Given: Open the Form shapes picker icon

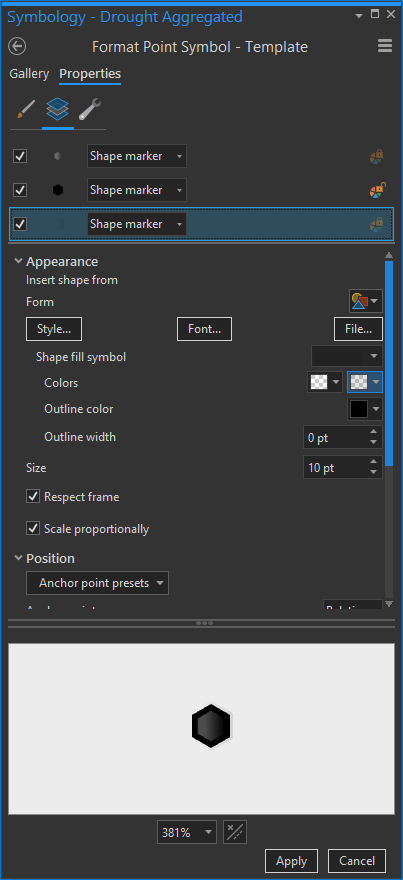Looking at the screenshot, I should coord(366,302).
